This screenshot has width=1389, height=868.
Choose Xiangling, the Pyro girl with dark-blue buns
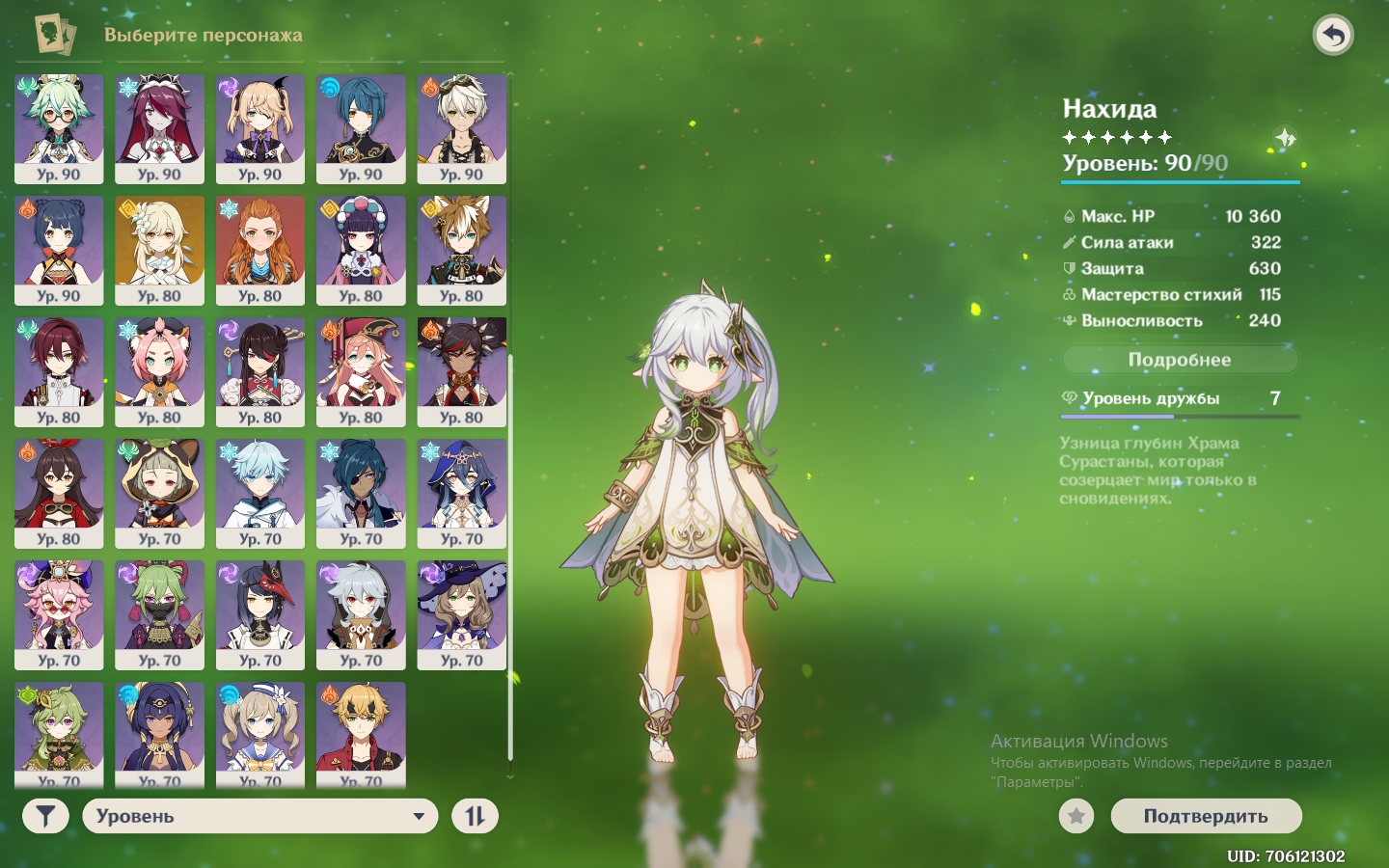pos(59,251)
